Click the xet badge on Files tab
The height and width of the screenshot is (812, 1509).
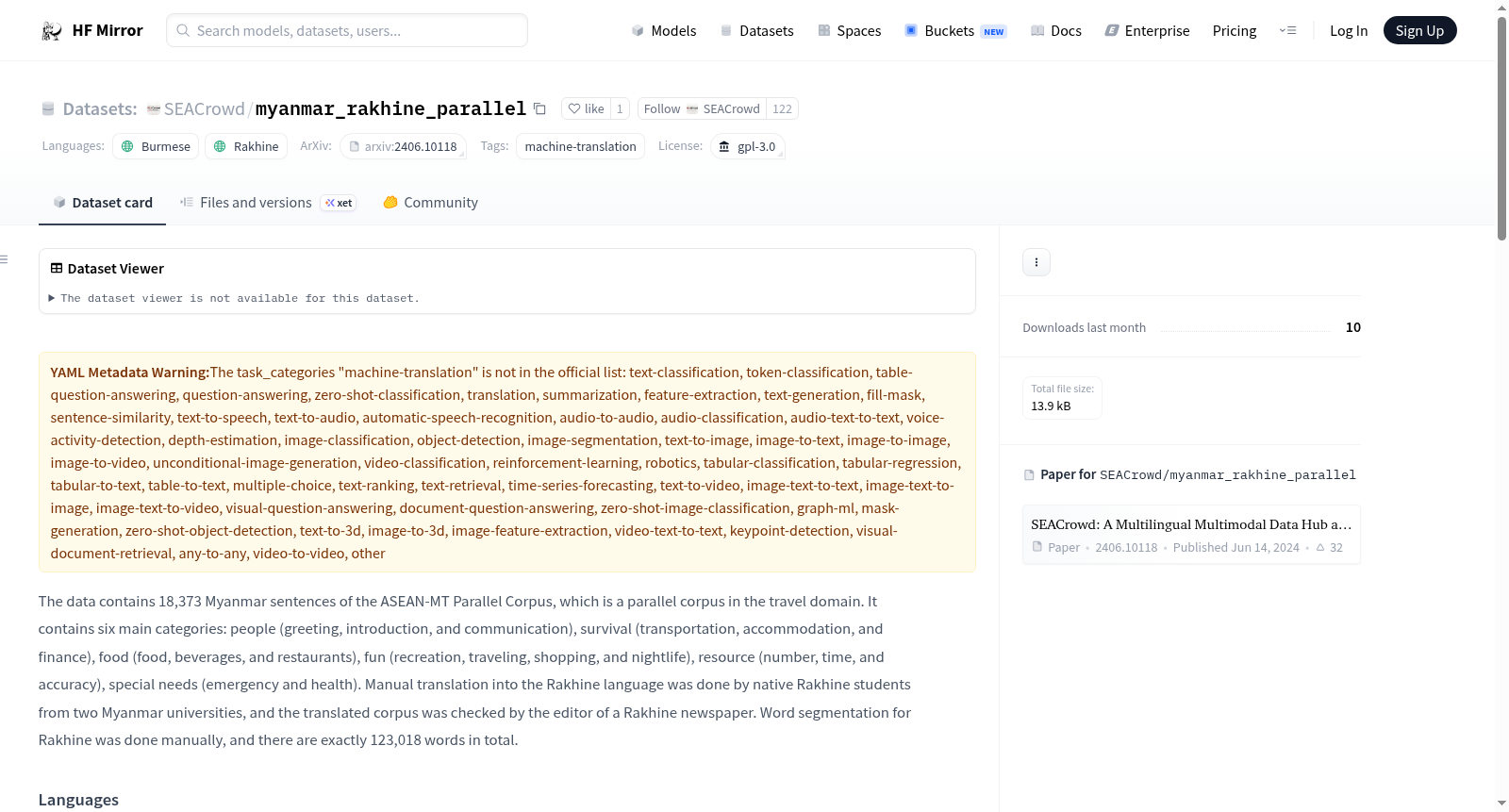339,203
